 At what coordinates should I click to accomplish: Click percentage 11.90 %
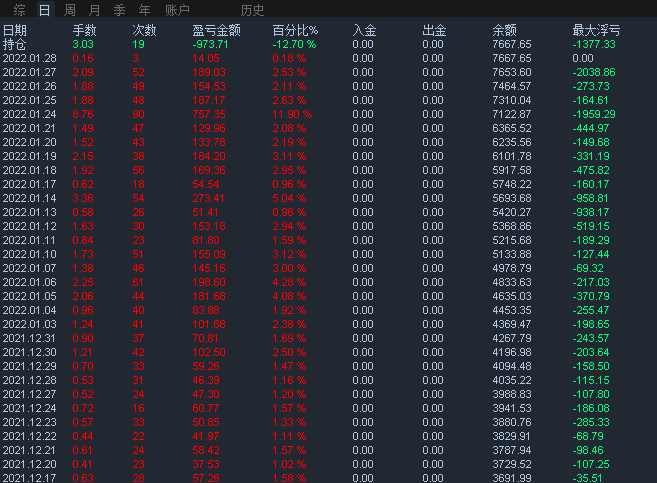coord(292,114)
